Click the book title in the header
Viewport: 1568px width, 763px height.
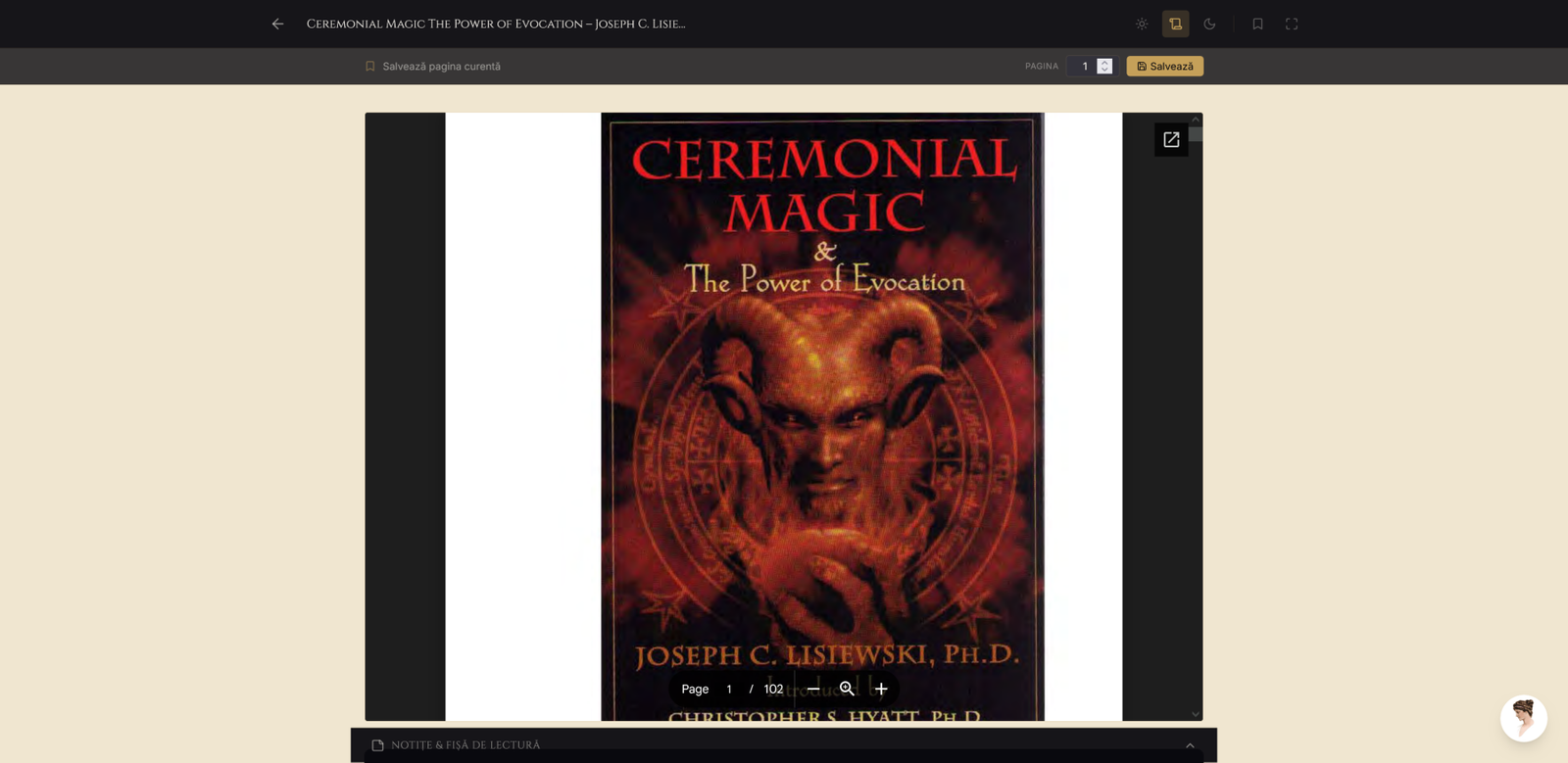pyautogui.click(x=496, y=24)
